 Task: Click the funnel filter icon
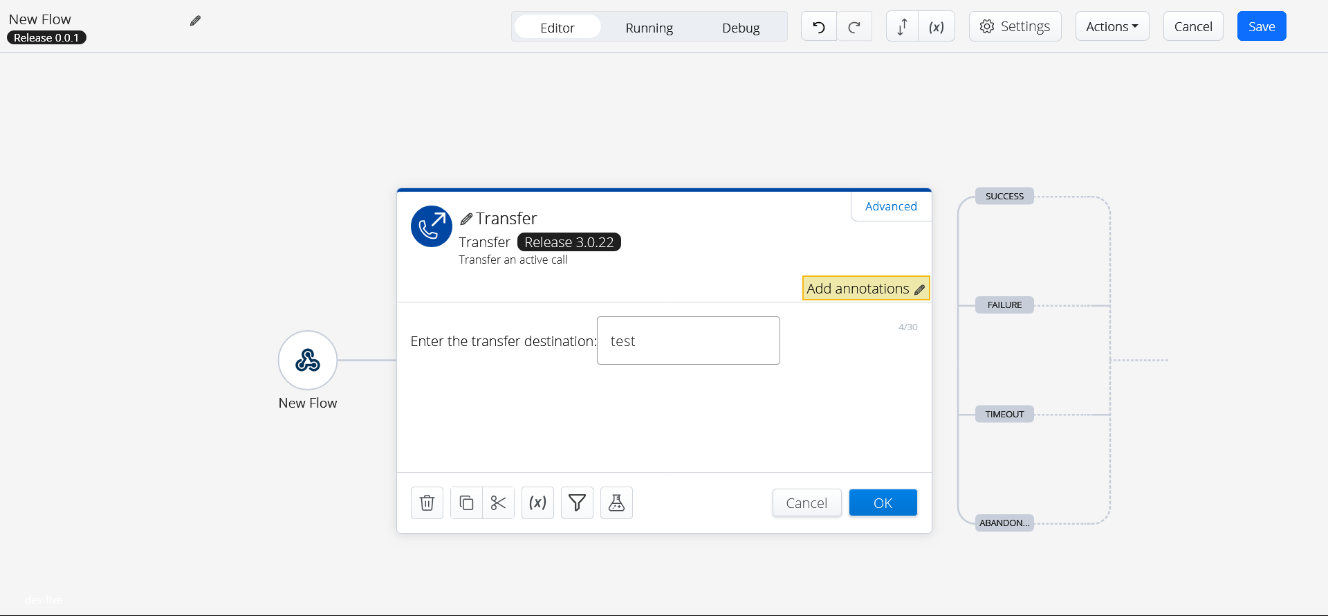click(x=577, y=503)
